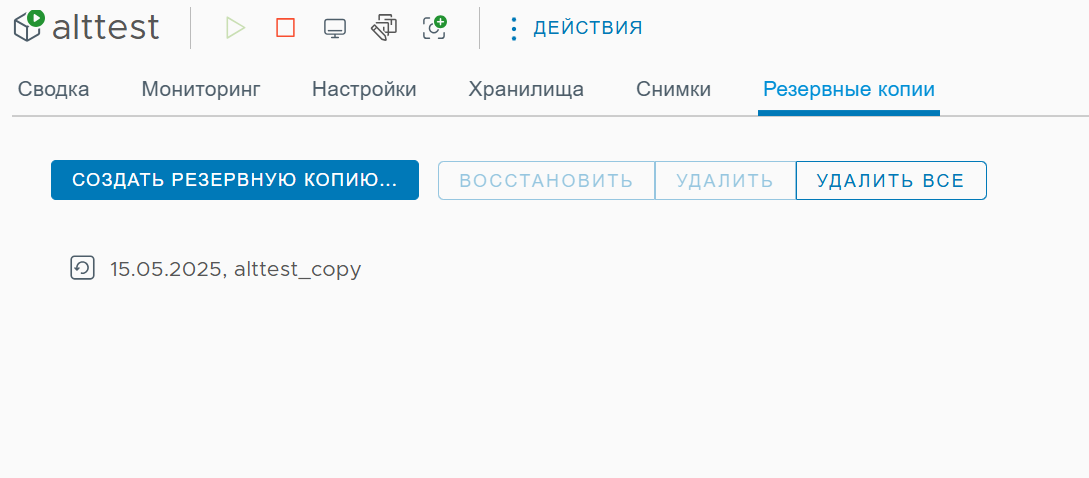Image resolution: width=1089 pixels, height=478 pixels.
Task: Click the alttest VM cube icon
Action: click(x=30, y=26)
